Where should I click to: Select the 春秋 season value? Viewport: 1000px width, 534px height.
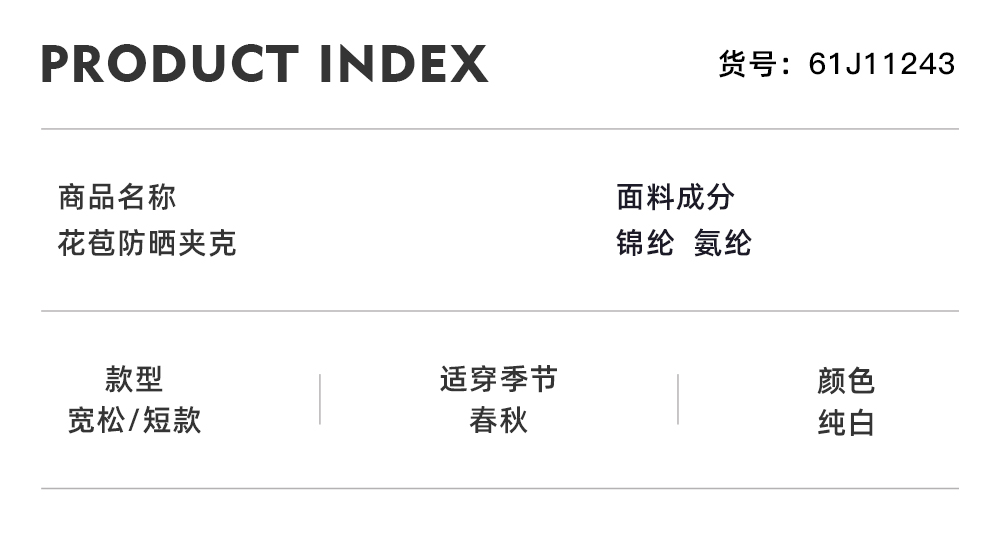point(498,421)
